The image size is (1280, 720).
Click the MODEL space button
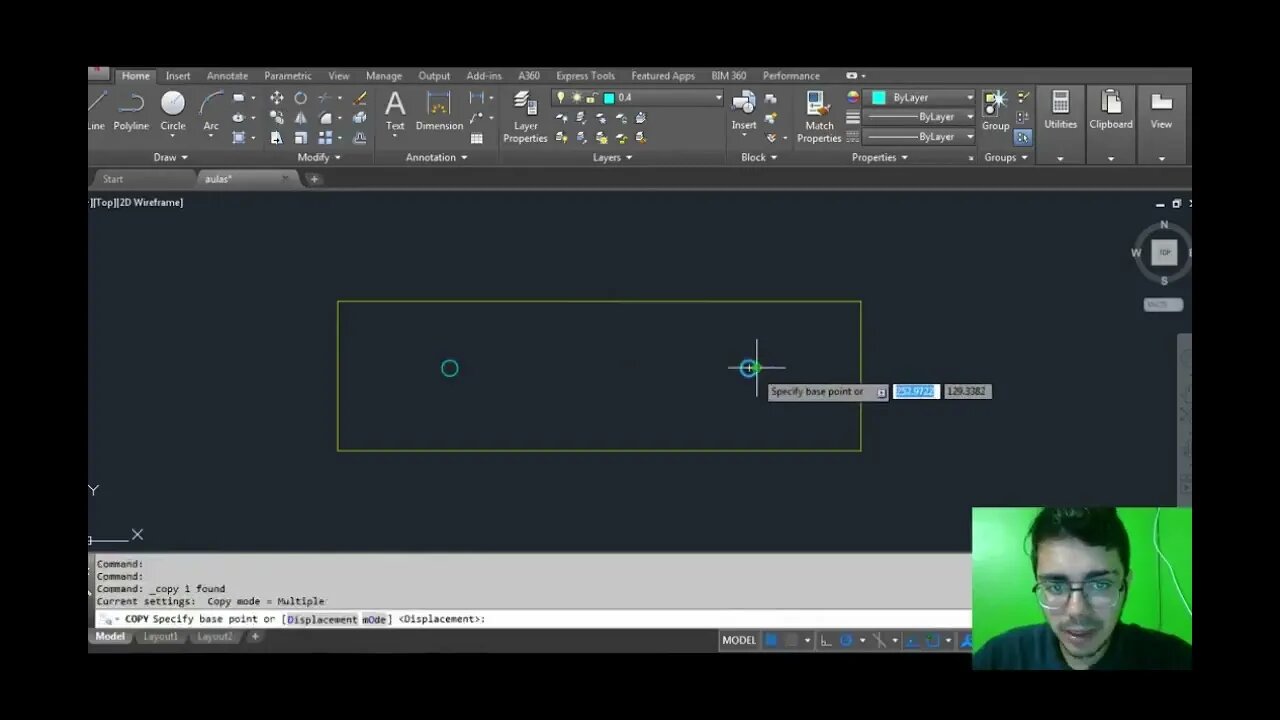click(x=739, y=640)
